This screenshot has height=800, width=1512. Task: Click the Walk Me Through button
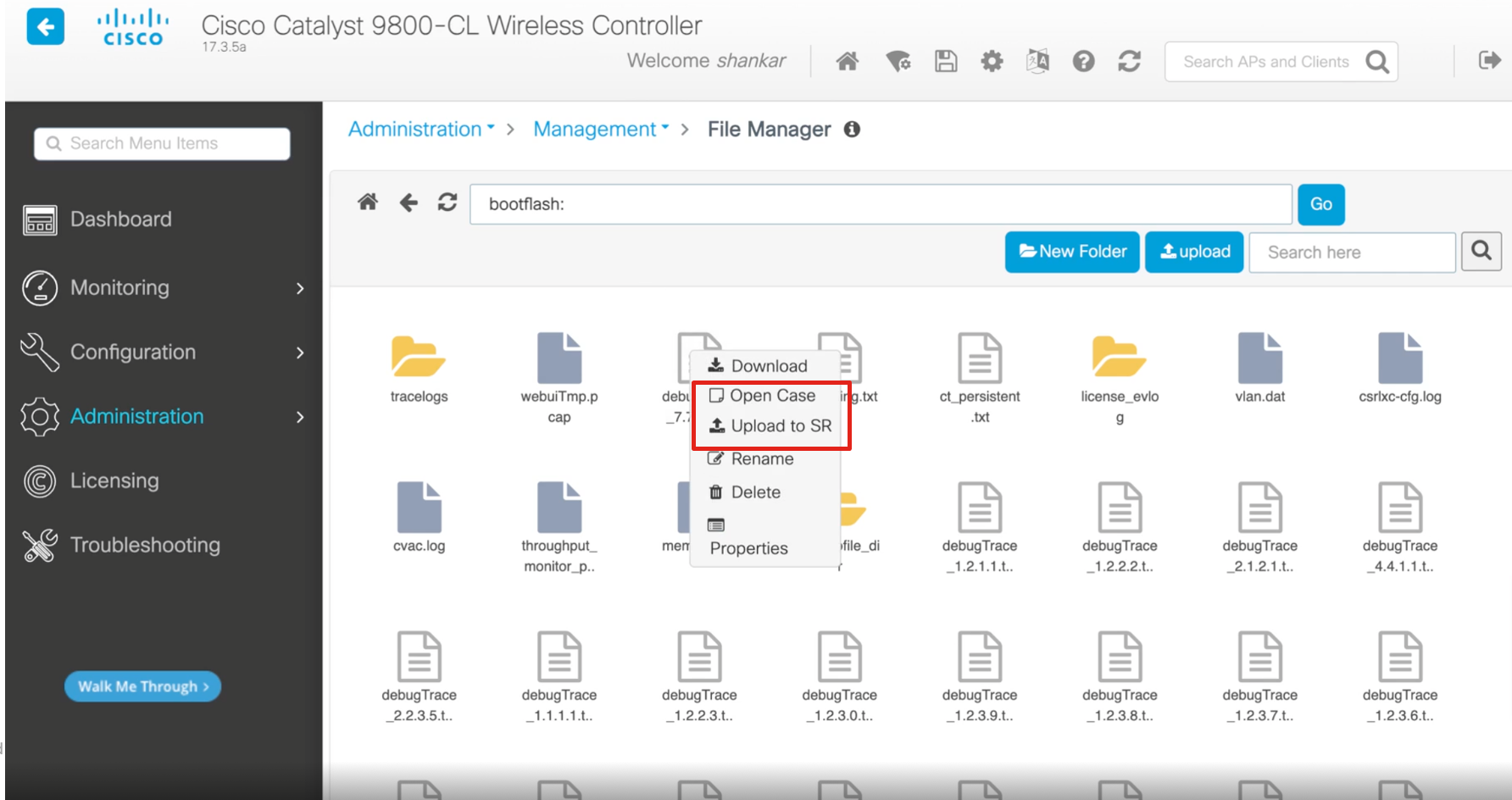click(x=142, y=686)
